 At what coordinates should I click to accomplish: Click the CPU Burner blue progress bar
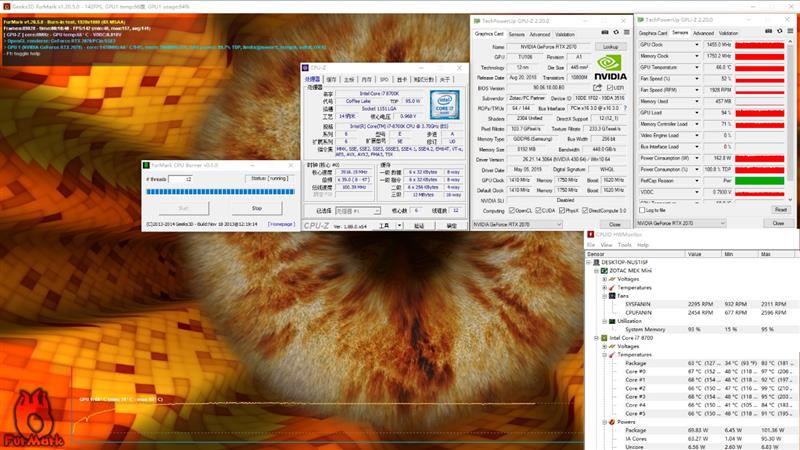(218, 191)
